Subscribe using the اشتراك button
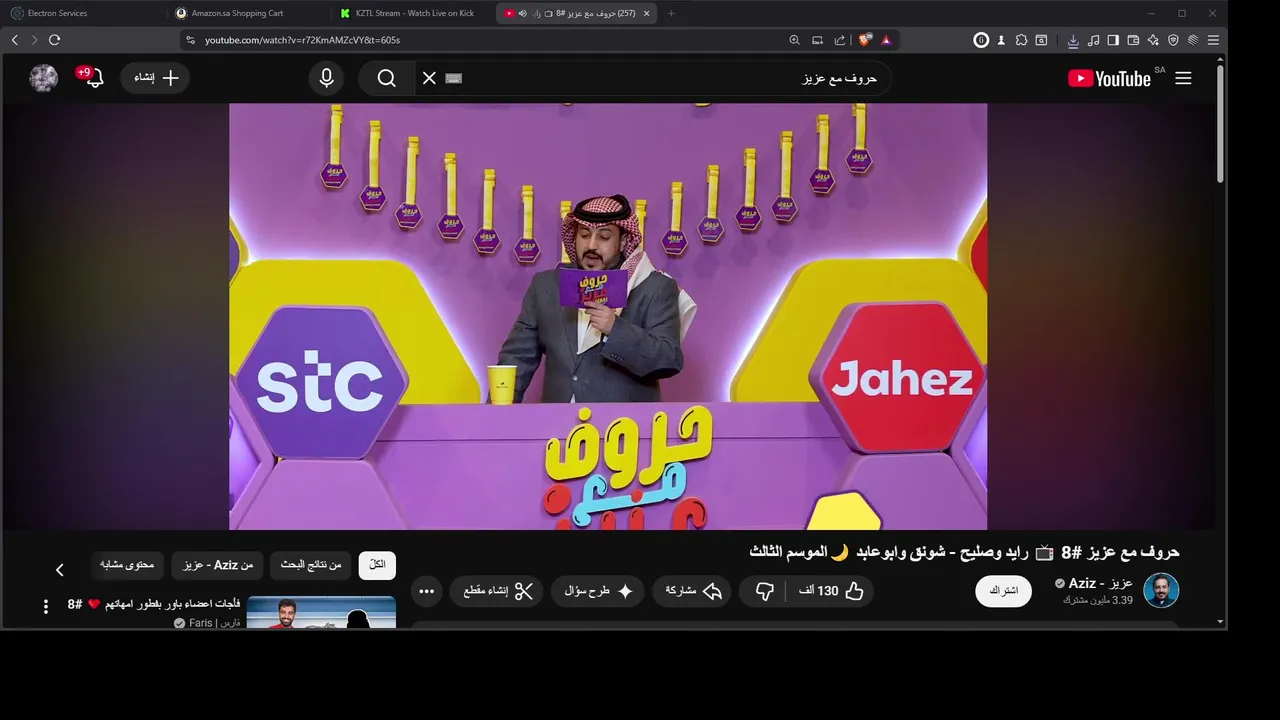The height and width of the screenshot is (720, 1280). 1003,591
